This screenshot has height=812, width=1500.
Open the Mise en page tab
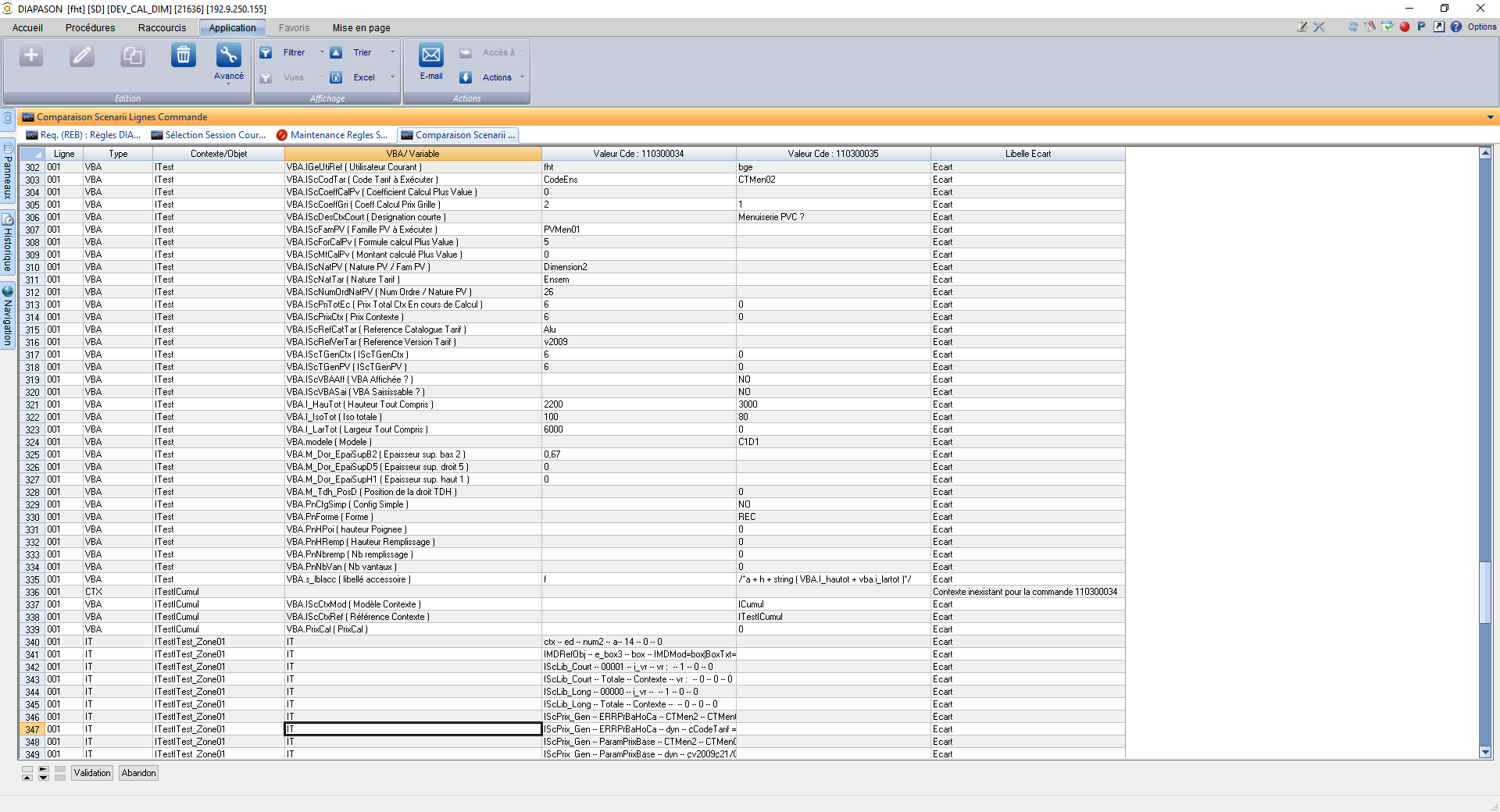point(361,28)
